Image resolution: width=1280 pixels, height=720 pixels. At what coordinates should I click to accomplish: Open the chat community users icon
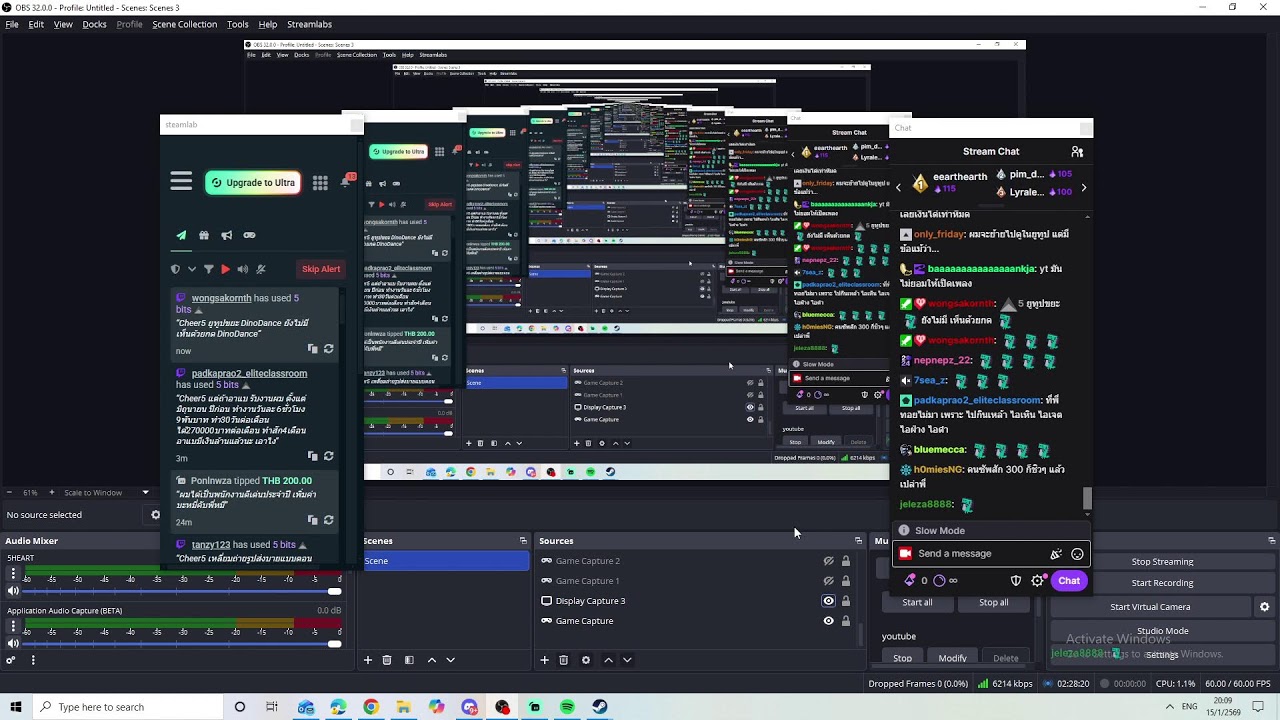point(1077,152)
